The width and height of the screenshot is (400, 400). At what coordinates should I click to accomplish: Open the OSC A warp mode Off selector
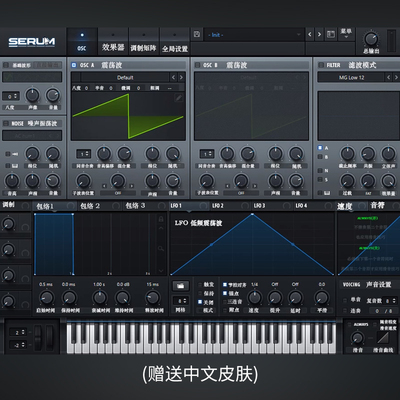(x=118, y=193)
